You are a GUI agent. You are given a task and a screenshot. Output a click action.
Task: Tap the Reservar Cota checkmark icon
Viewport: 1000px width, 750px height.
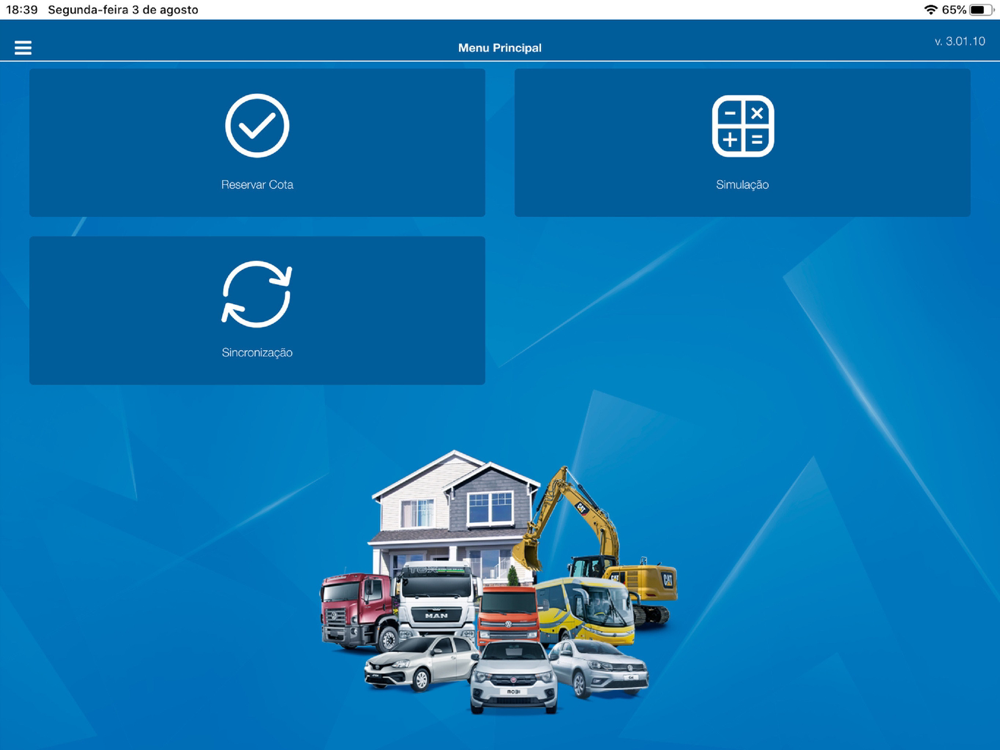click(x=257, y=126)
